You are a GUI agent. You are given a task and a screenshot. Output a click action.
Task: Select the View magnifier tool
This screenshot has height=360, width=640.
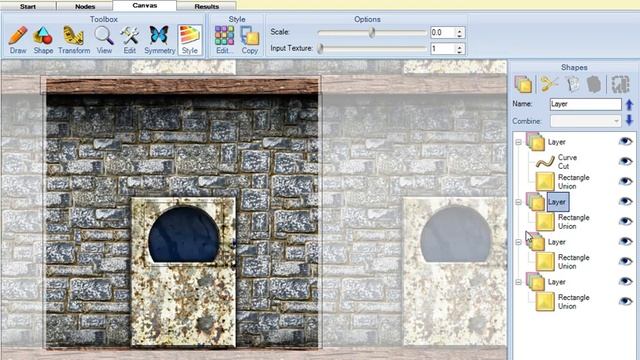point(104,40)
